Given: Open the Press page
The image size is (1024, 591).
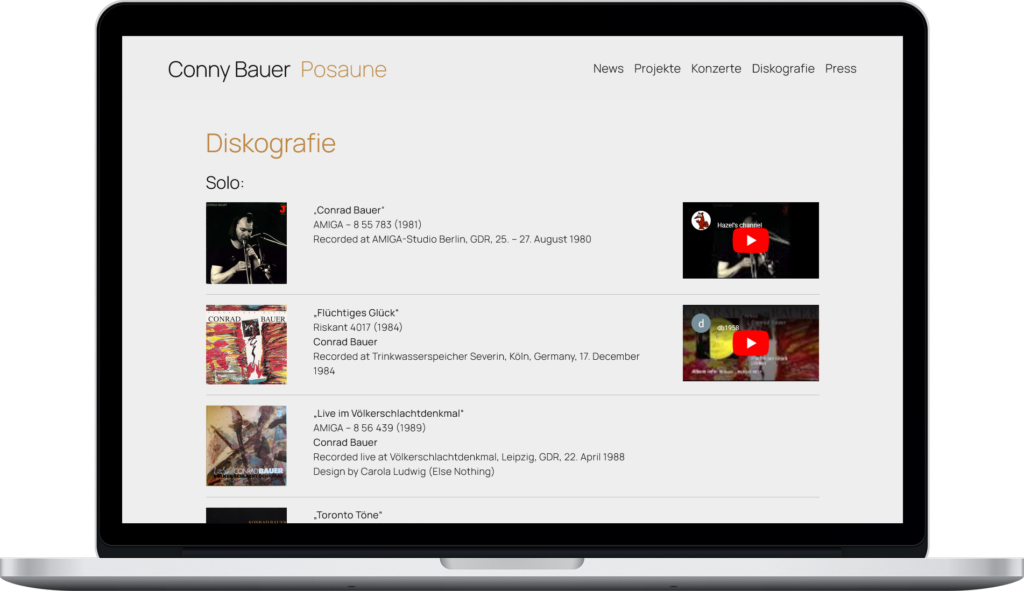Looking at the screenshot, I should 840,69.
